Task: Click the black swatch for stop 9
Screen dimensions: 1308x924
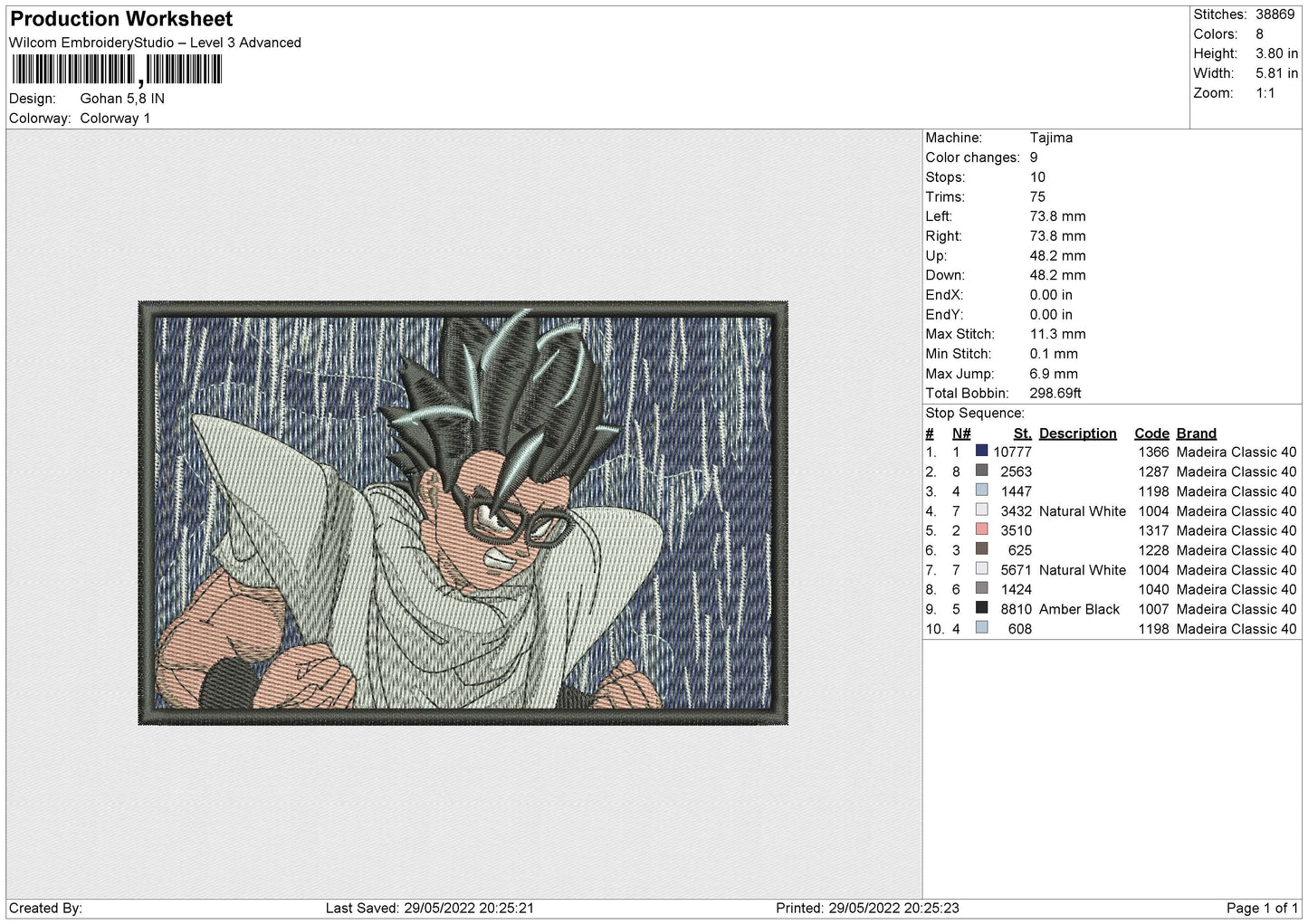Action: click(981, 608)
